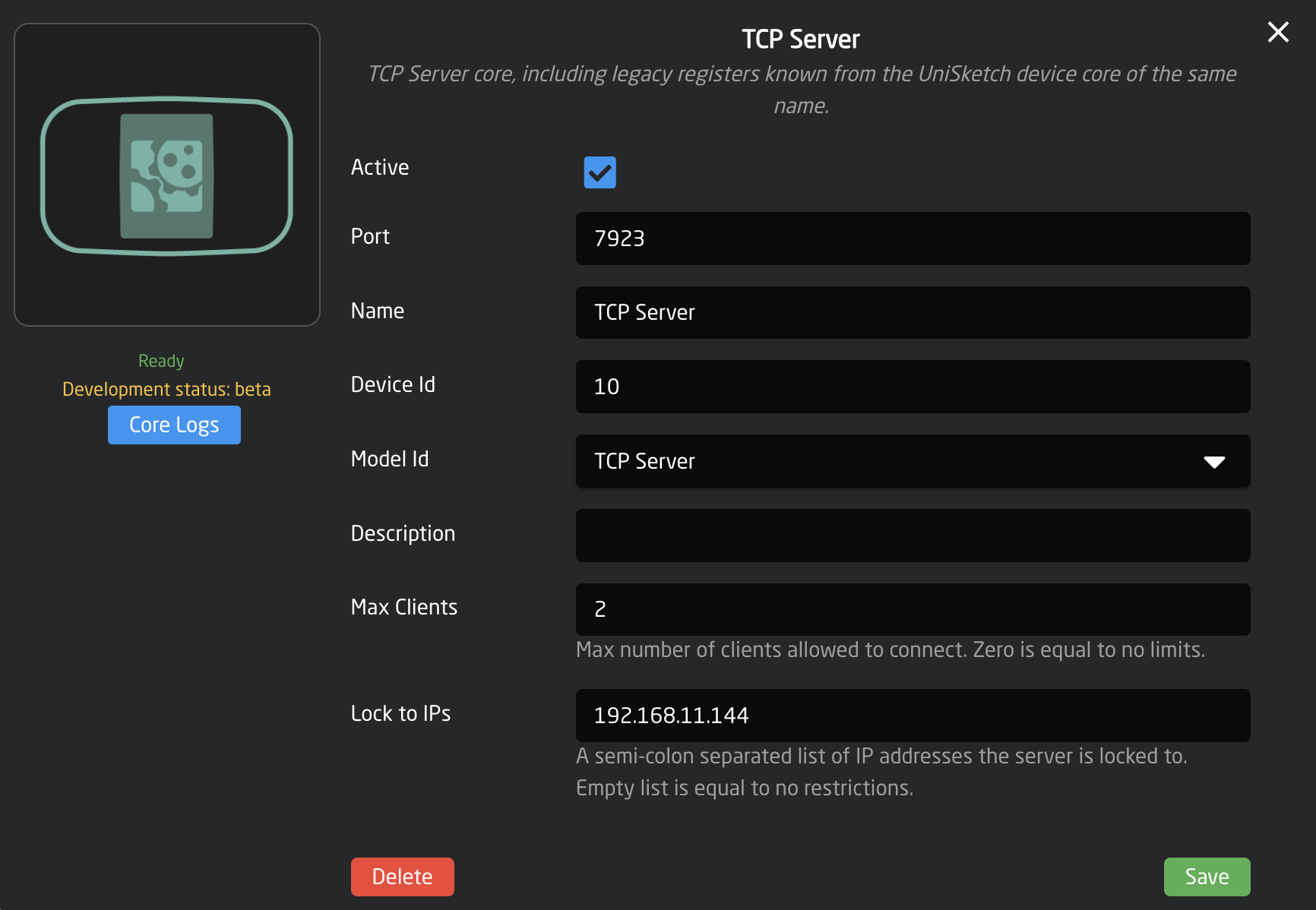Click the Active label
Viewport: 1316px width, 910px height.
pos(380,167)
